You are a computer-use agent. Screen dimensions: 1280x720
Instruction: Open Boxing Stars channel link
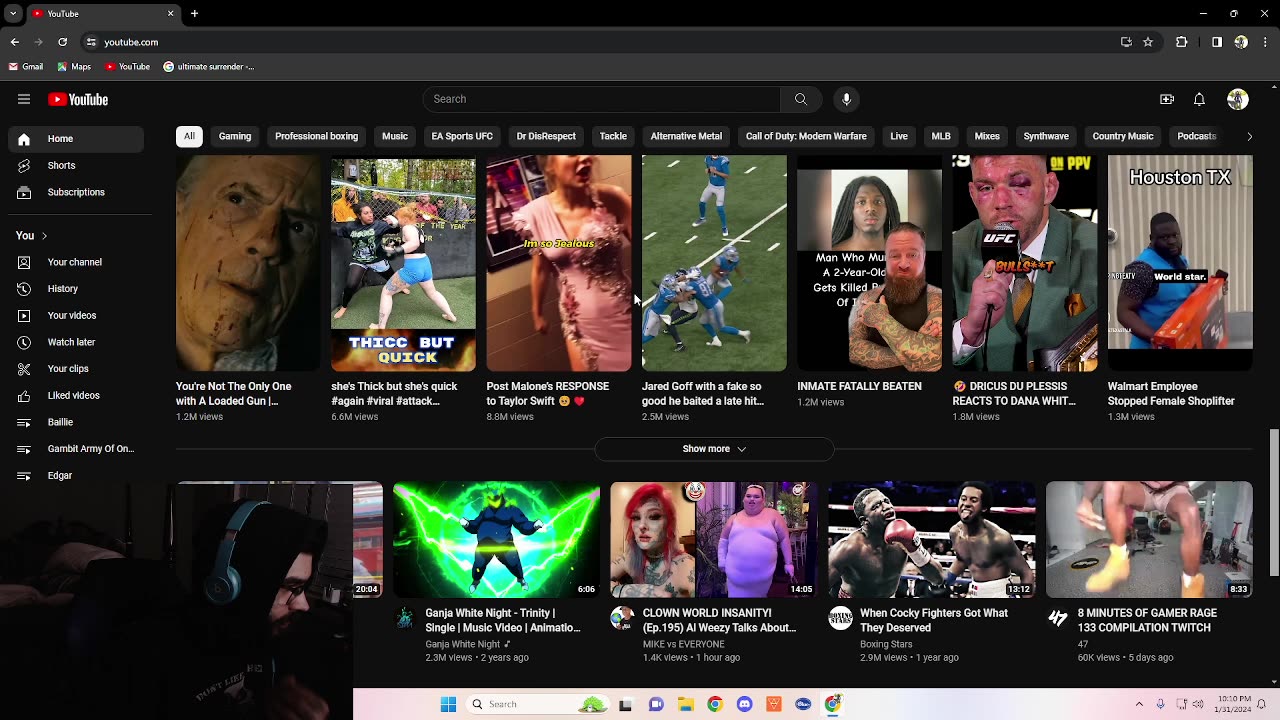[886, 644]
